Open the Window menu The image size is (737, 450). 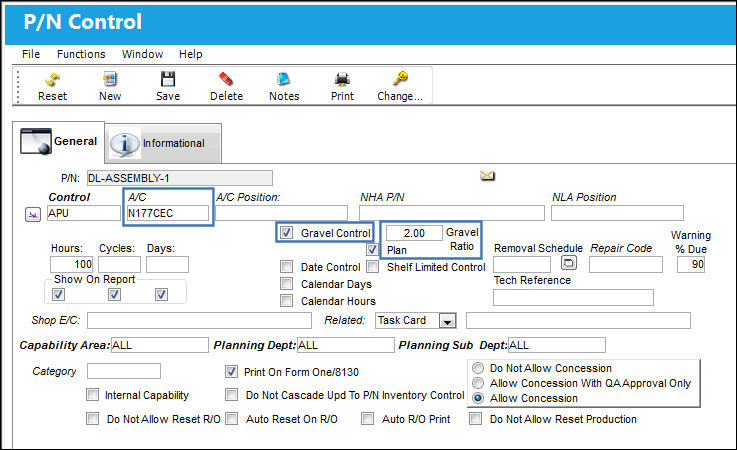point(142,54)
